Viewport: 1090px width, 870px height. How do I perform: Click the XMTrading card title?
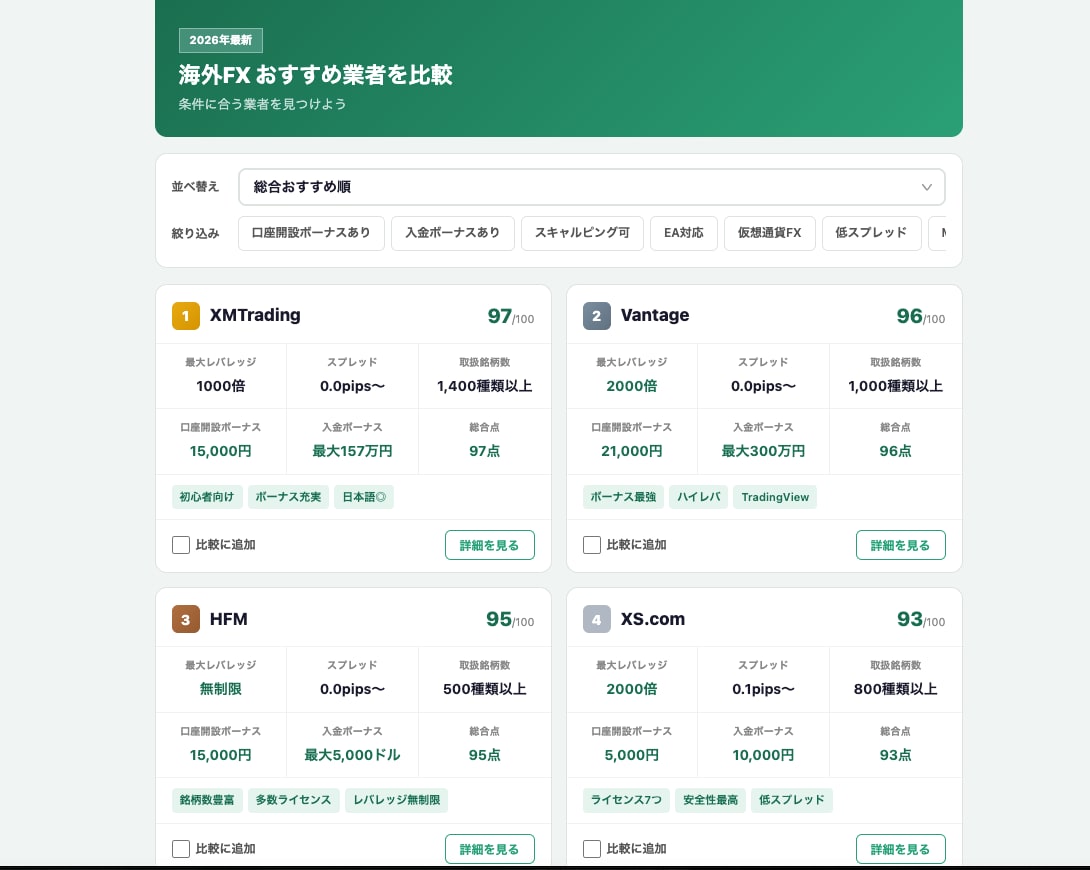tap(255, 315)
